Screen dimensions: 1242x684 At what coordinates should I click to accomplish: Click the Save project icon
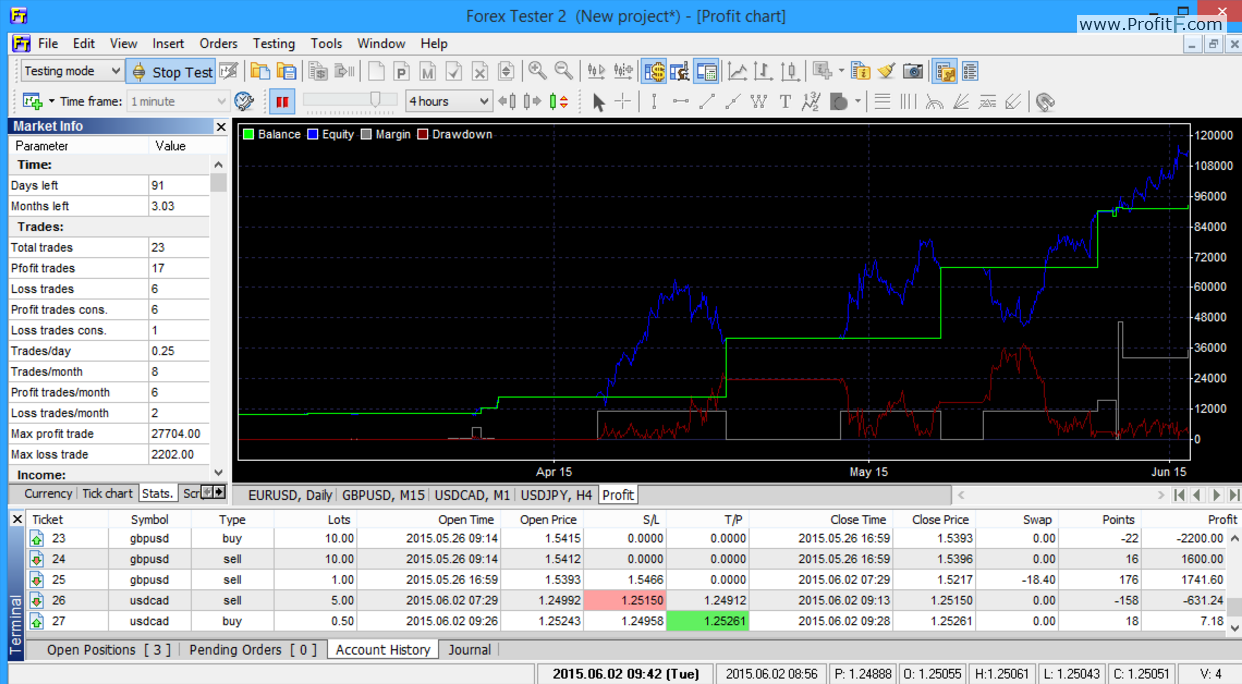[x=286, y=71]
